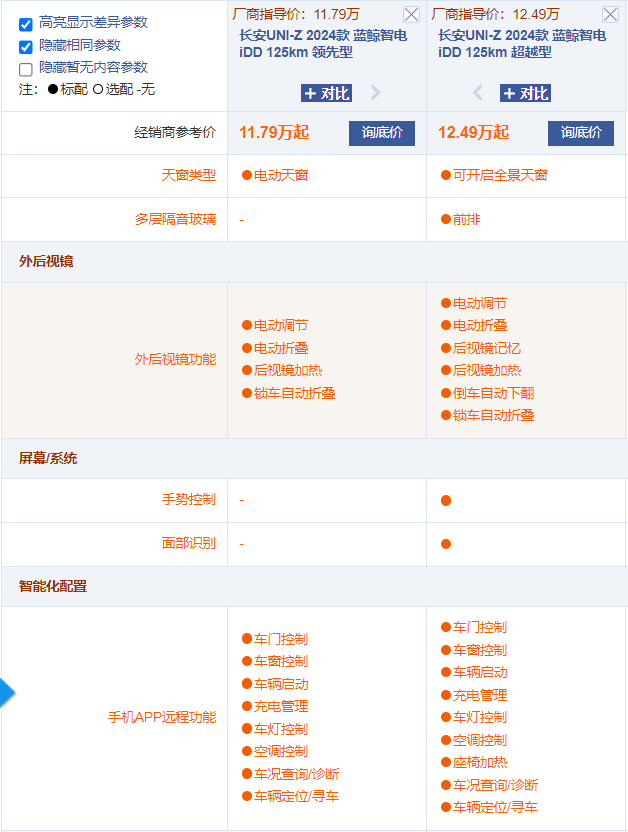Click the 11.79万起 dealer price
This screenshot has height=832, width=628.
[274, 132]
